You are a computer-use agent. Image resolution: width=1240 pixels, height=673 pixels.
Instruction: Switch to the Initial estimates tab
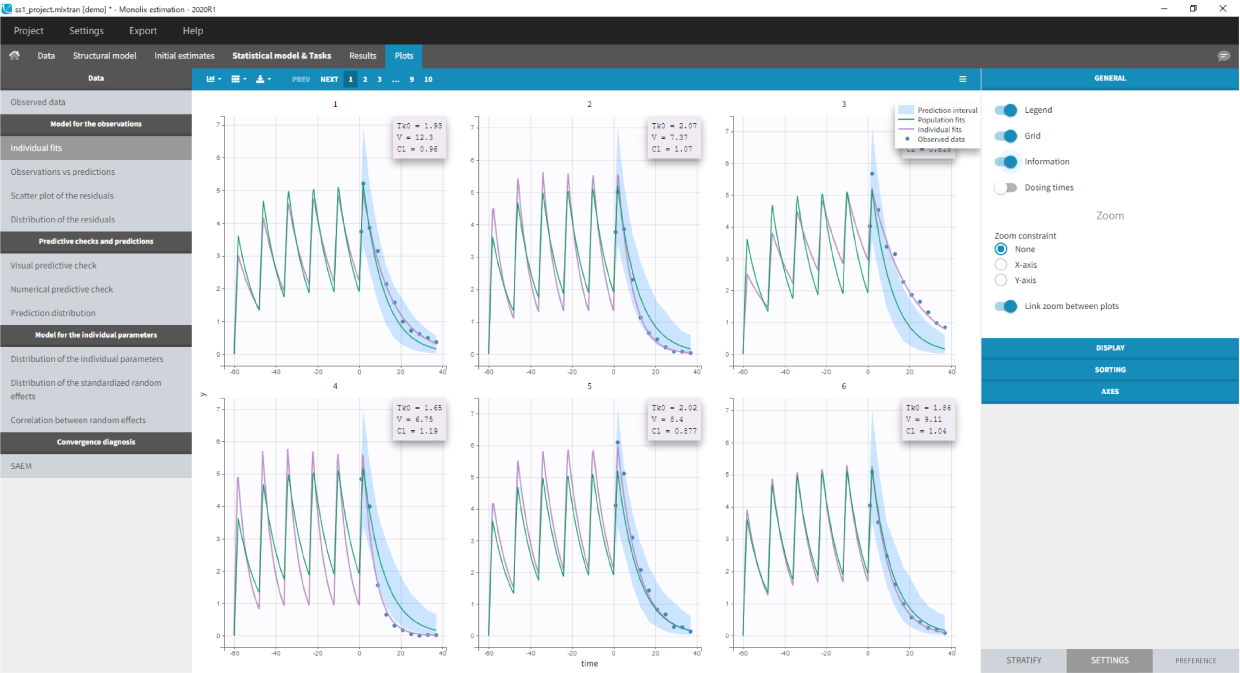184,56
